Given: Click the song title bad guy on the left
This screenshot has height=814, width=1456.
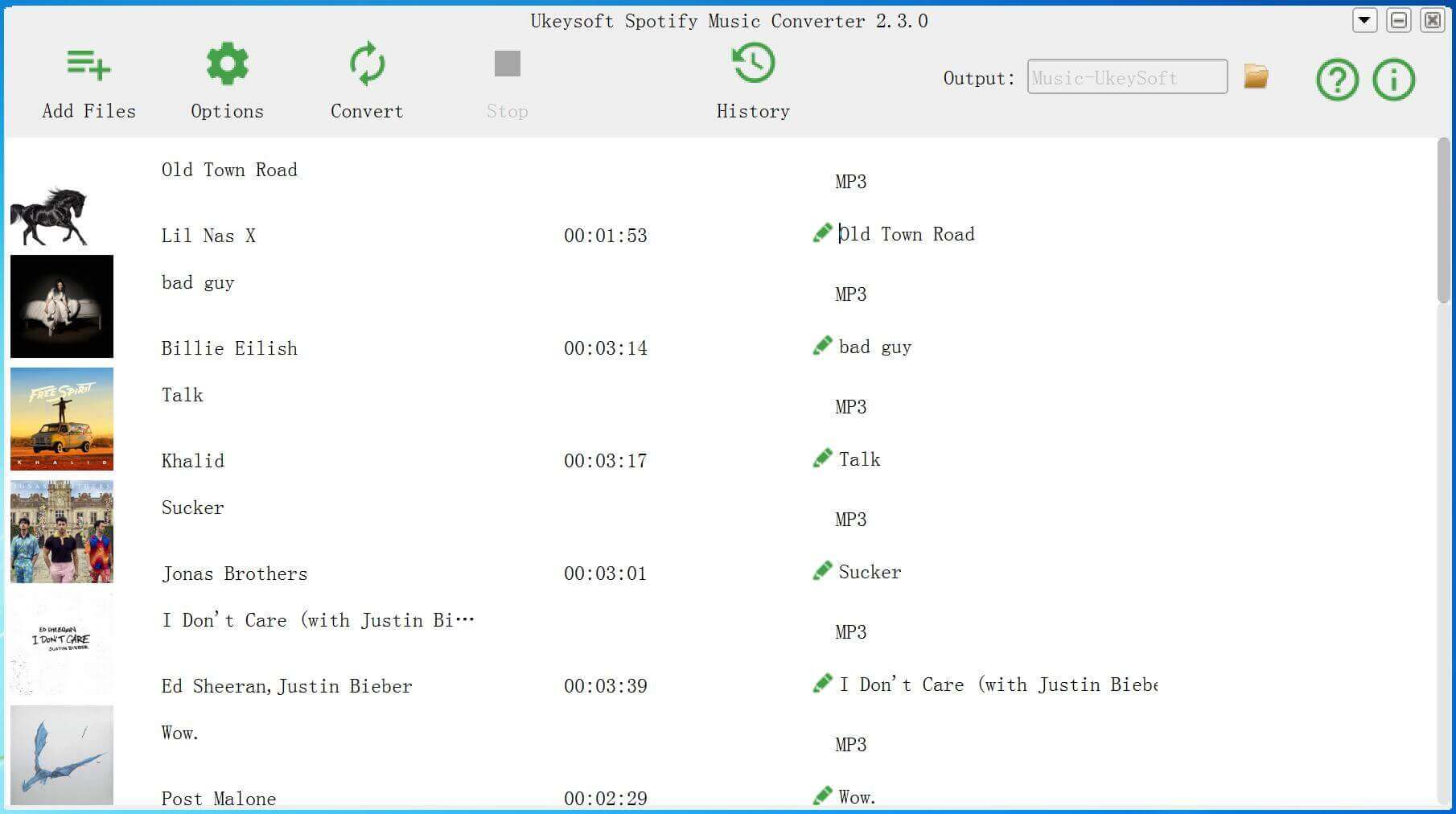Looking at the screenshot, I should coord(198,282).
